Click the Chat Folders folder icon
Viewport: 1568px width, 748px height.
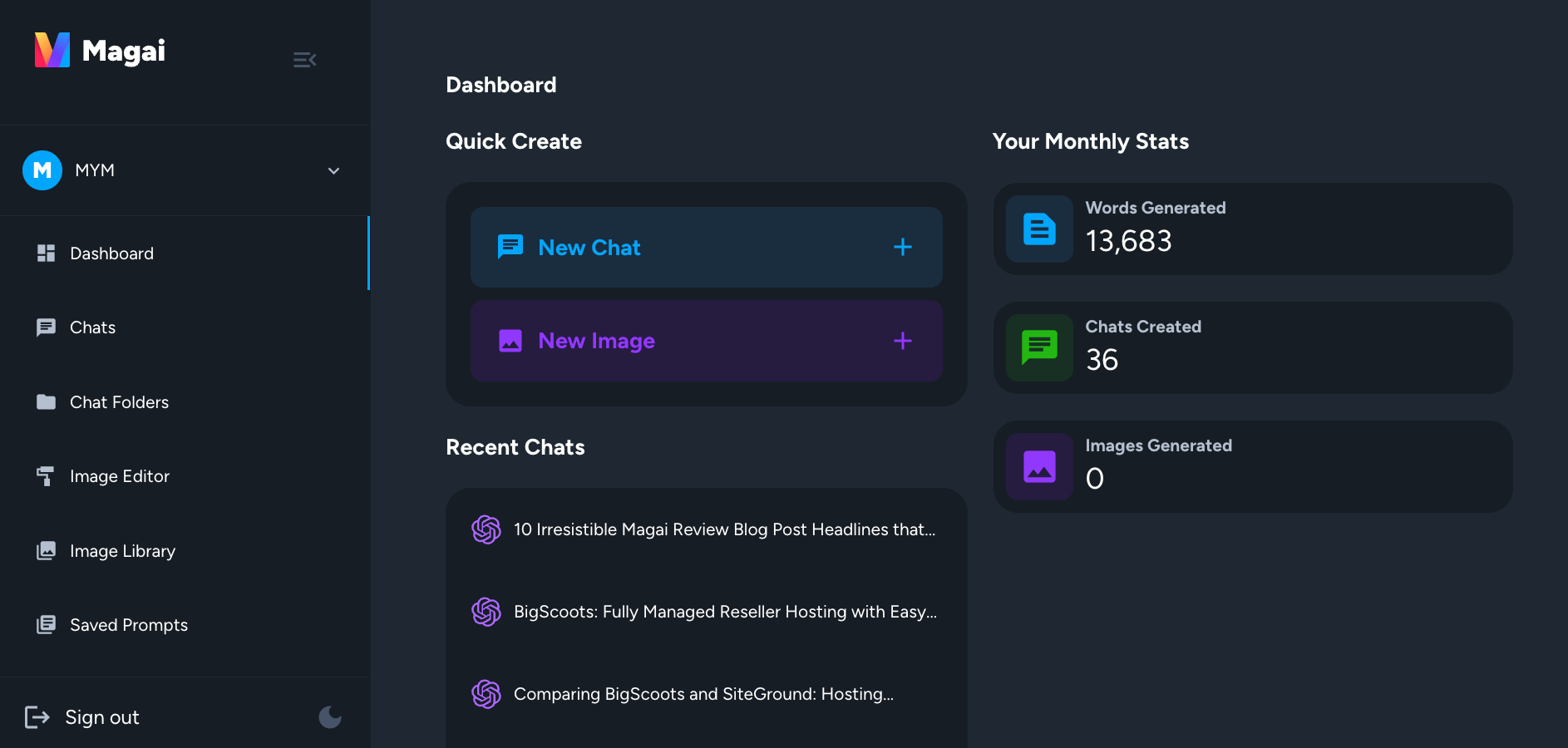[x=47, y=402]
